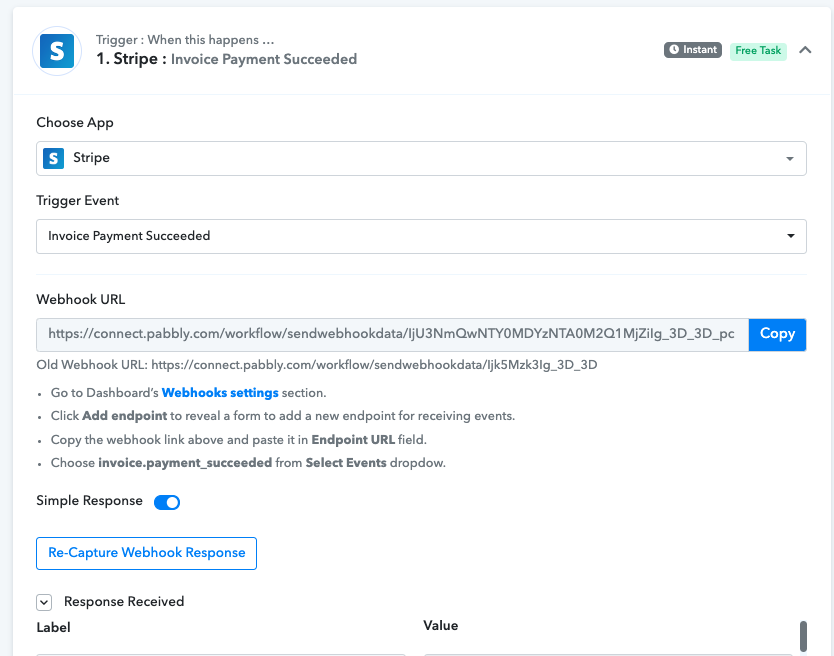Open the Trigger Event dropdown
Image resolution: width=834 pixels, height=656 pixels.
pyautogui.click(x=421, y=236)
